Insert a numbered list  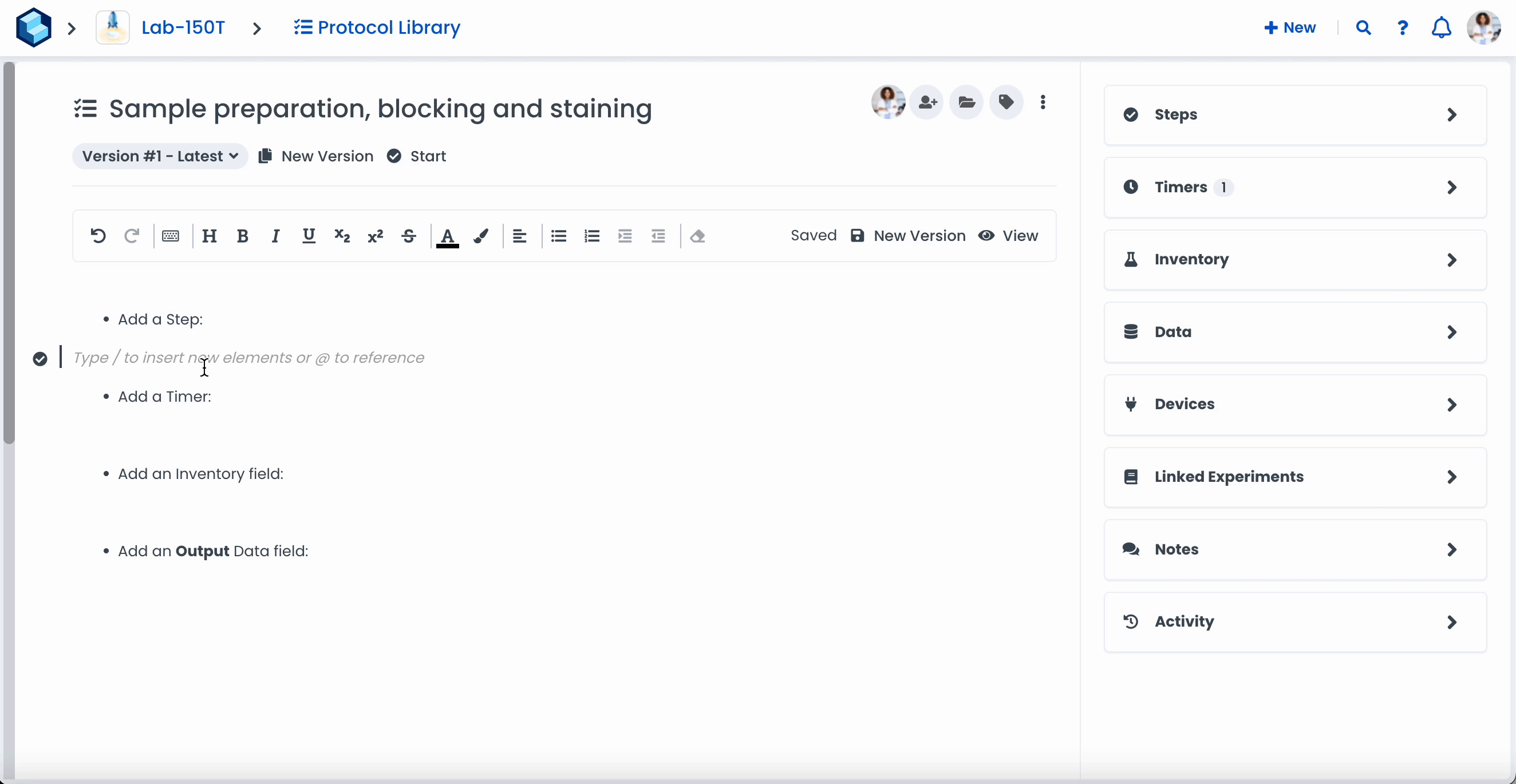coord(591,236)
